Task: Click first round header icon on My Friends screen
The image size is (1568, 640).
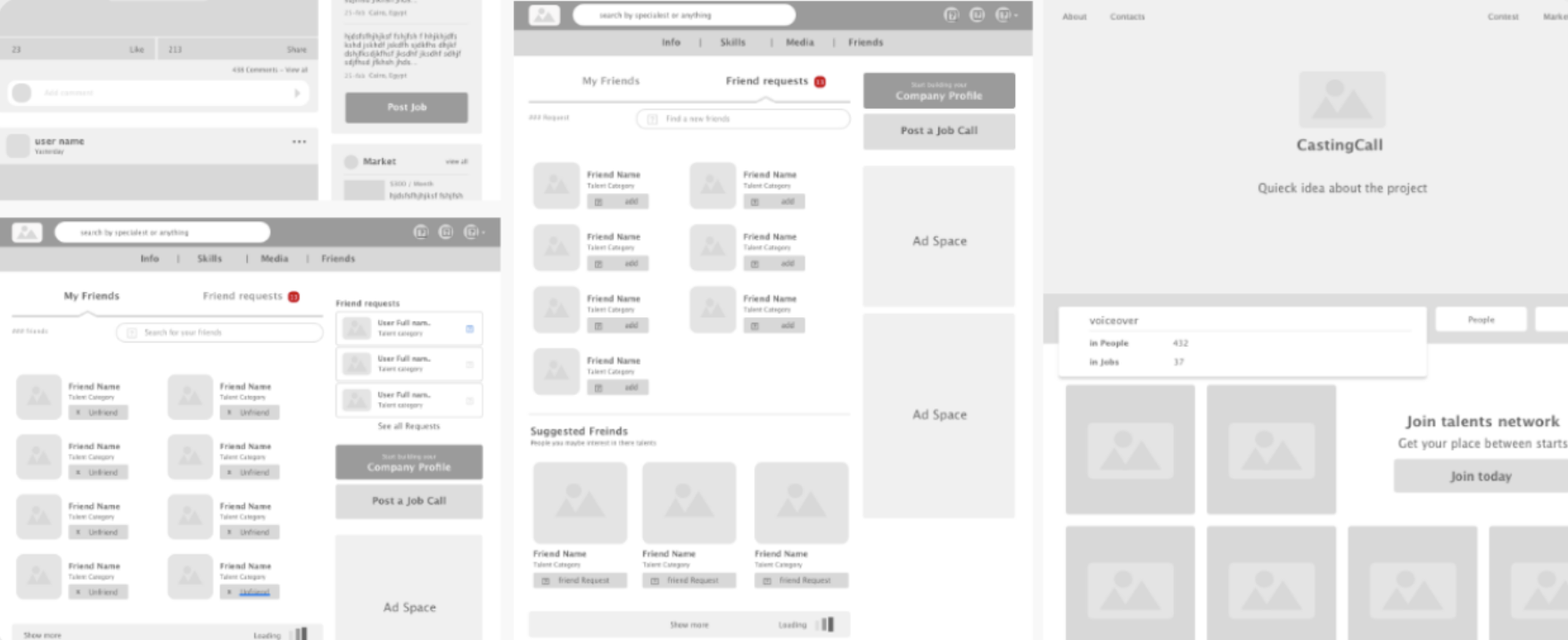Action: tap(421, 232)
